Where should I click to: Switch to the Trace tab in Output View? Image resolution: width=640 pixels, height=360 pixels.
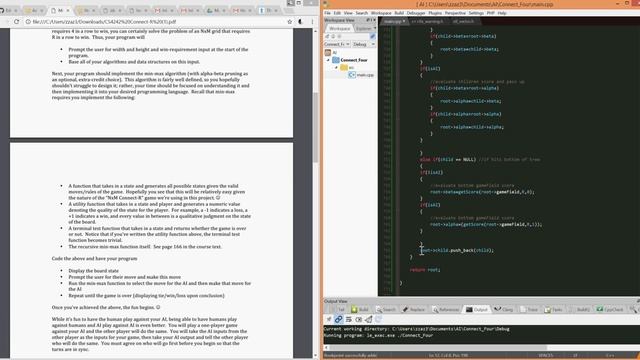tap(529, 310)
